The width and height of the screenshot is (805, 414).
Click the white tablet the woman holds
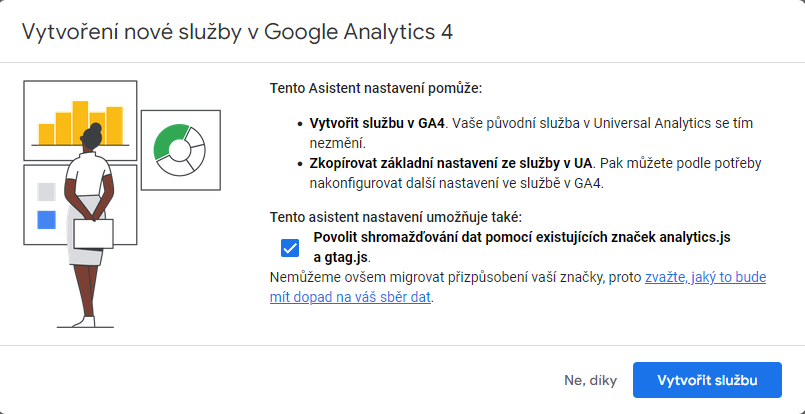pyautogui.click(x=93, y=234)
